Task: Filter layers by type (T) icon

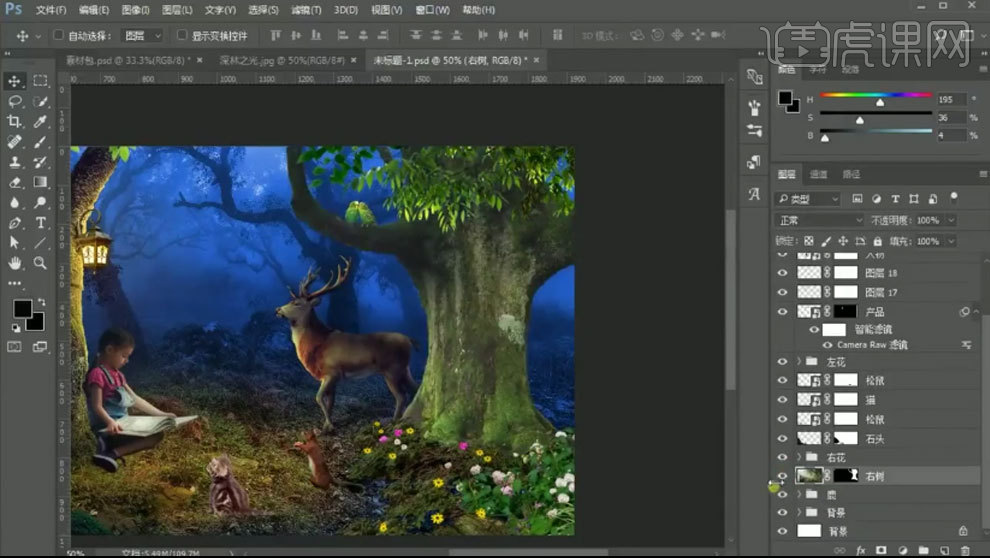Action: tap(895, 199)
